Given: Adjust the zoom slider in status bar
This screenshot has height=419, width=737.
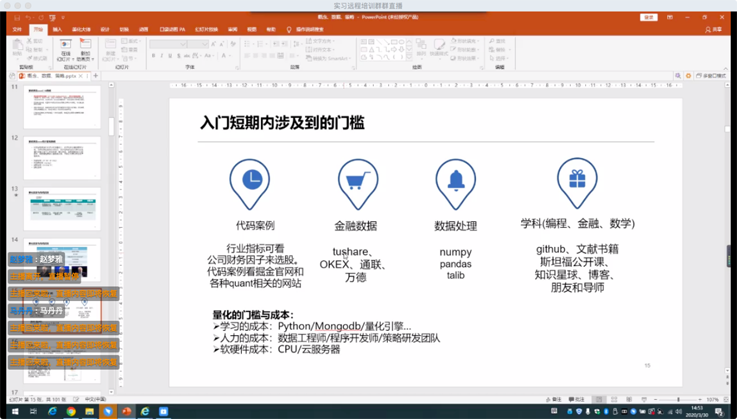Looking at the screenshot, I should tap(680, 400).
